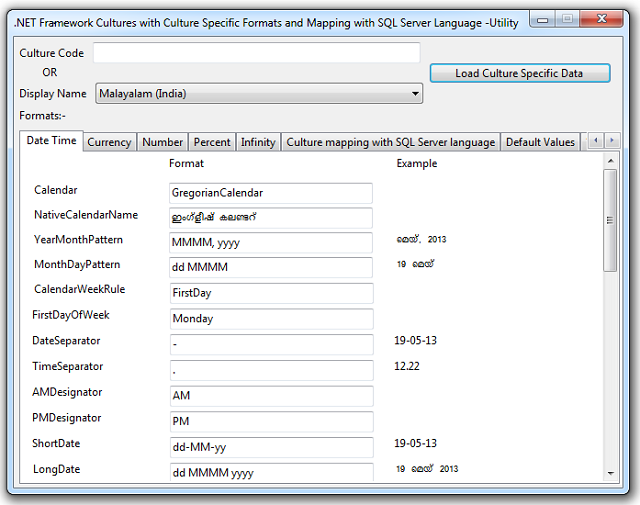Click the LongDate row label
The image size is (640, 505).
tap(56, 469)
